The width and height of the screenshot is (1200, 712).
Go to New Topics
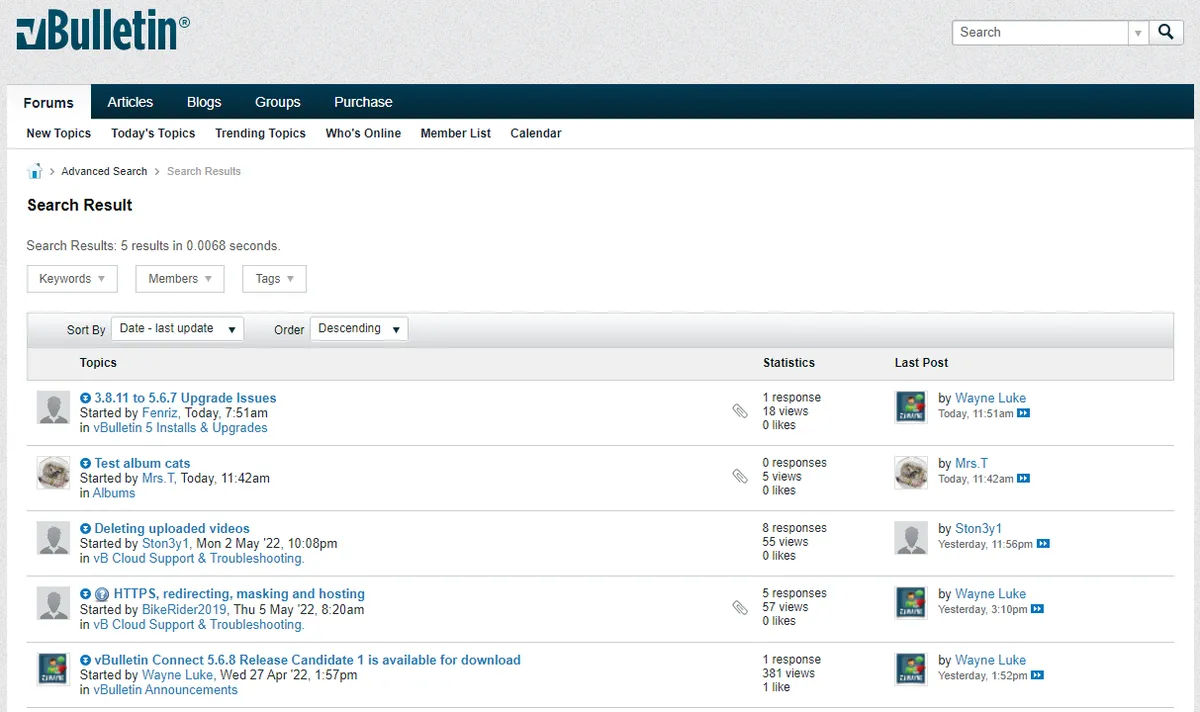(59, 133)
